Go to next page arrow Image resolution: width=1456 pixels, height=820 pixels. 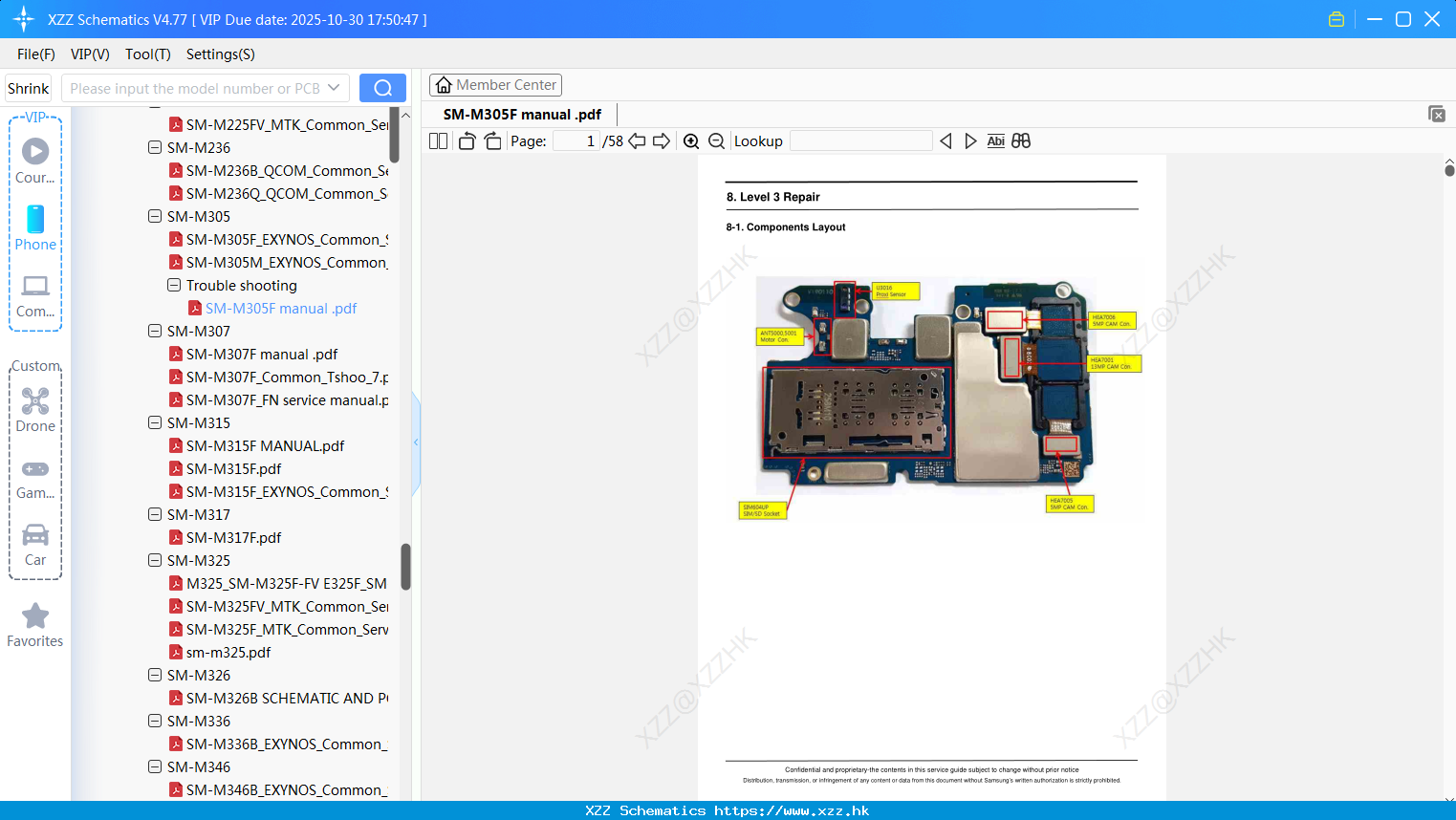[662, 141]
